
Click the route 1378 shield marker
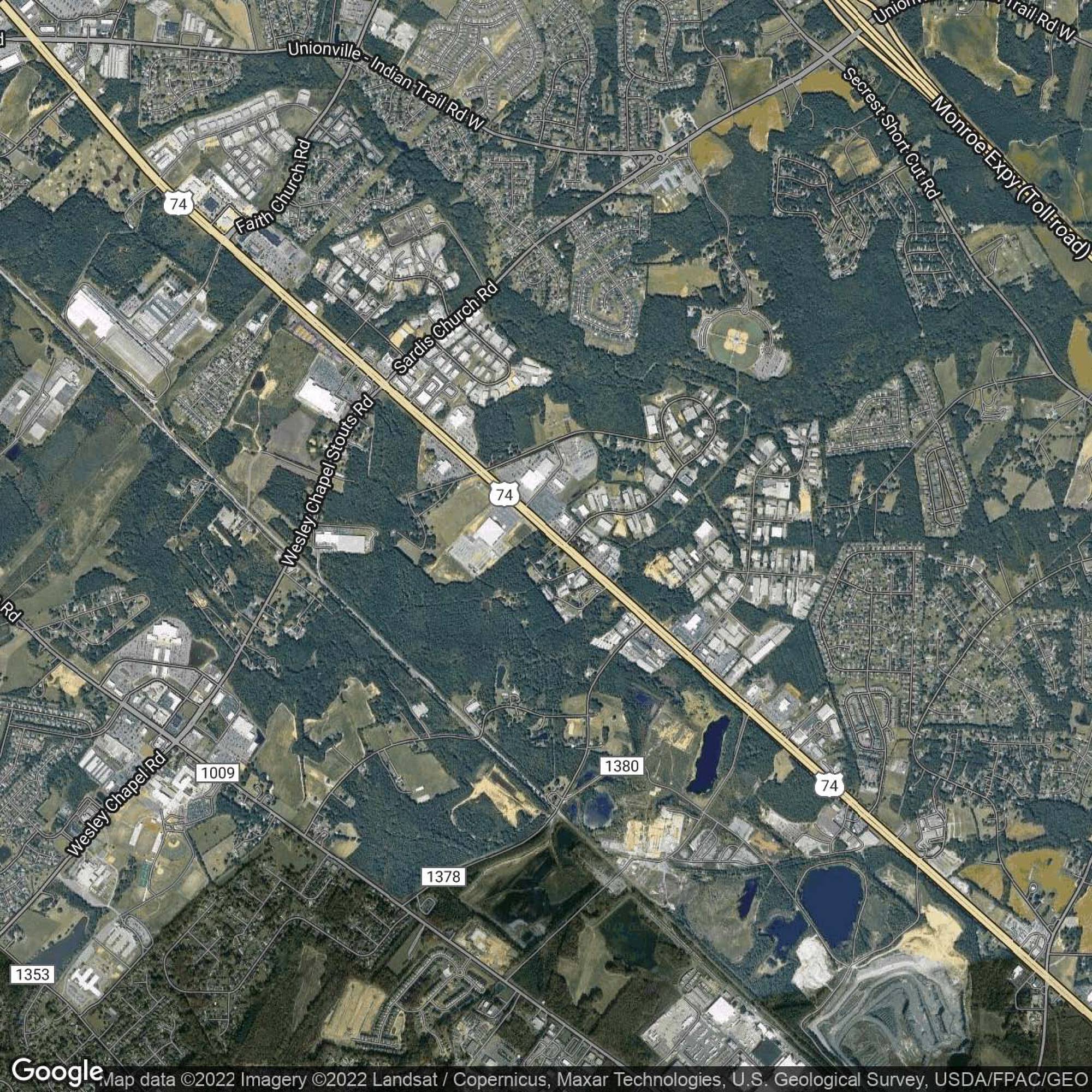444,877
